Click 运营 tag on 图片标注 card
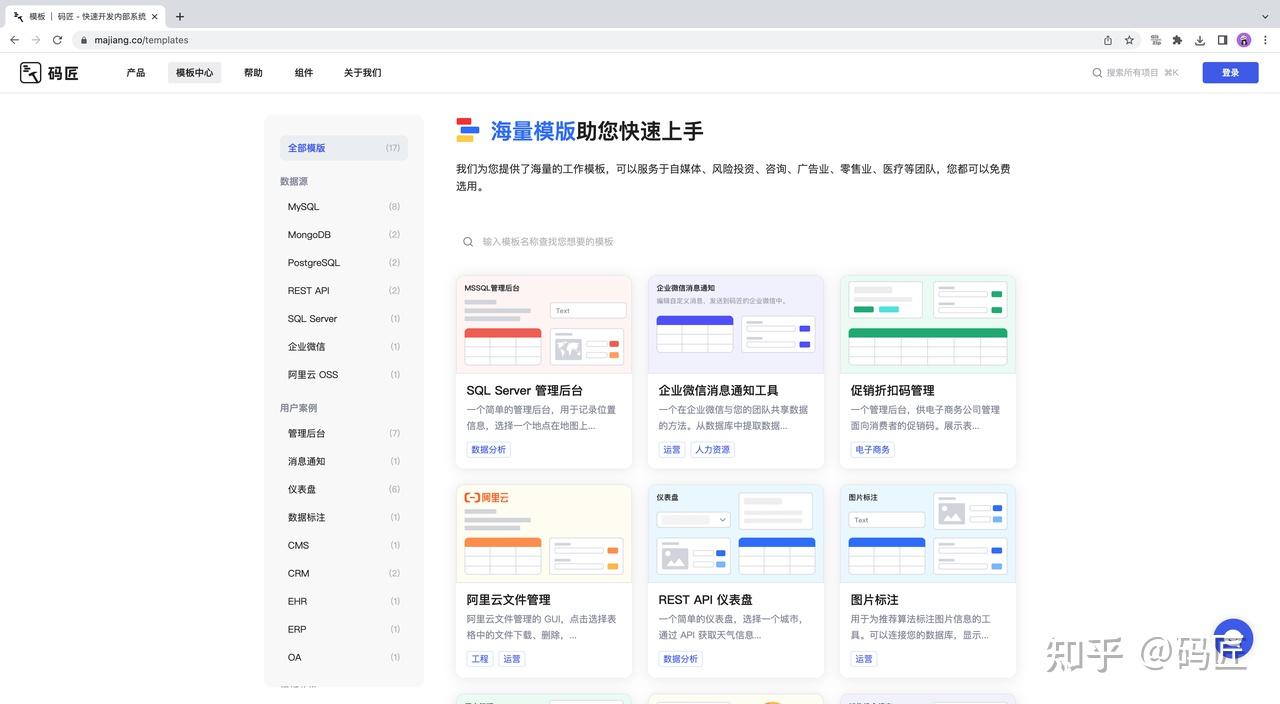This screenshot has width=1280, height=704. 864,659
